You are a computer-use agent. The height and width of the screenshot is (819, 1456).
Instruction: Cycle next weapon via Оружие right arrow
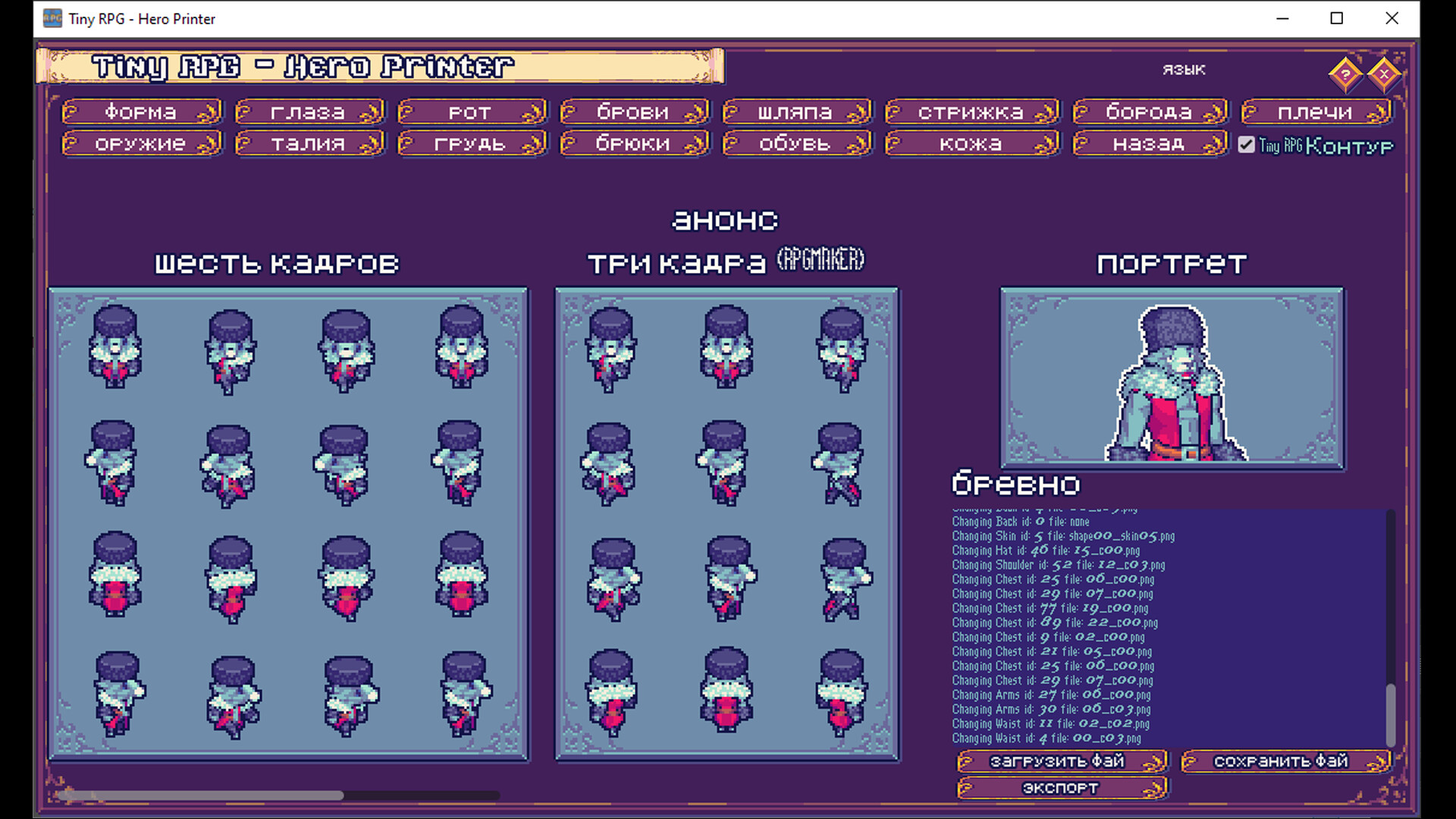tap(206, 143)
